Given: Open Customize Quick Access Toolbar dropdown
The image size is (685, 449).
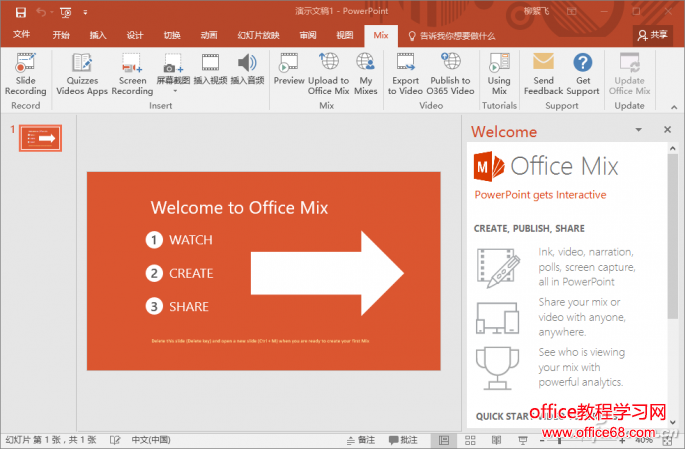Looking at the screenshot, I should tap(85, 13).
